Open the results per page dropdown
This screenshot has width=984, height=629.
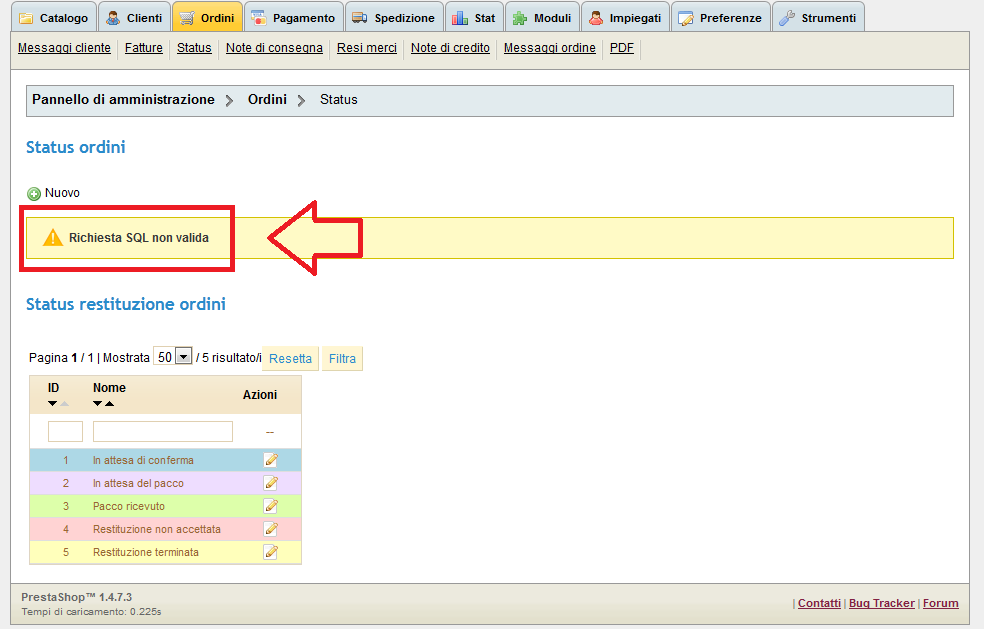tap(173, 357)
